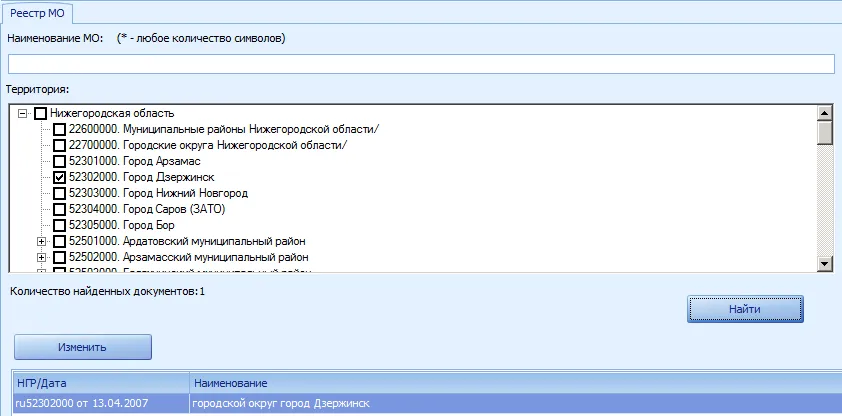The height and width of the screenshot is (416, 842).
Task: Check the 52502000 Арзамасский муниципальный район checkbox
Action: (x=60, y=257)
